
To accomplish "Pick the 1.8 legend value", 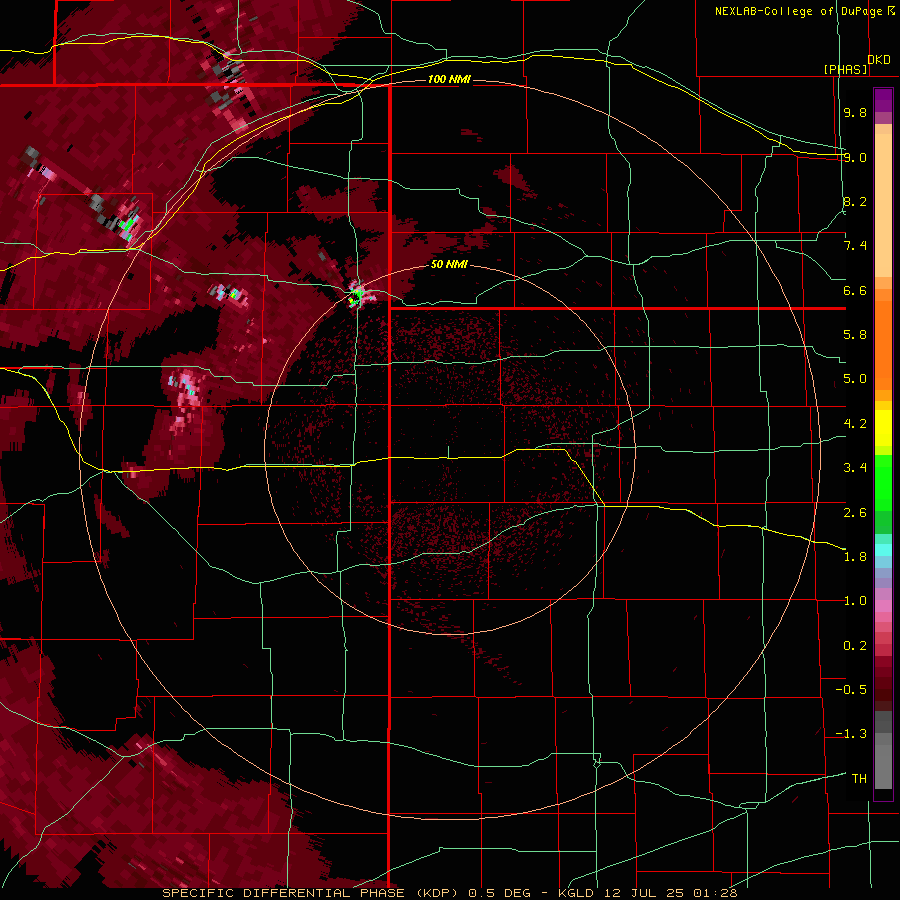I will pyautogui.click(x=855, y=557).
